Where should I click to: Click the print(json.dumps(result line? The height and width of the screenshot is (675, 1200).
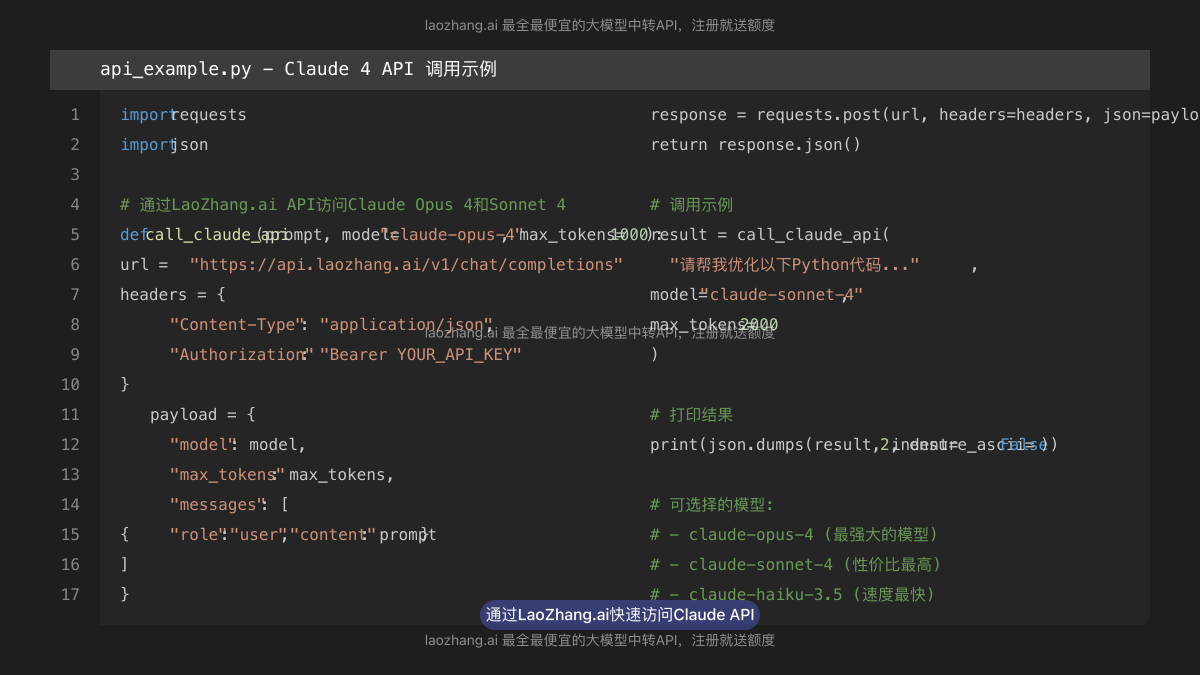point(854,445)
